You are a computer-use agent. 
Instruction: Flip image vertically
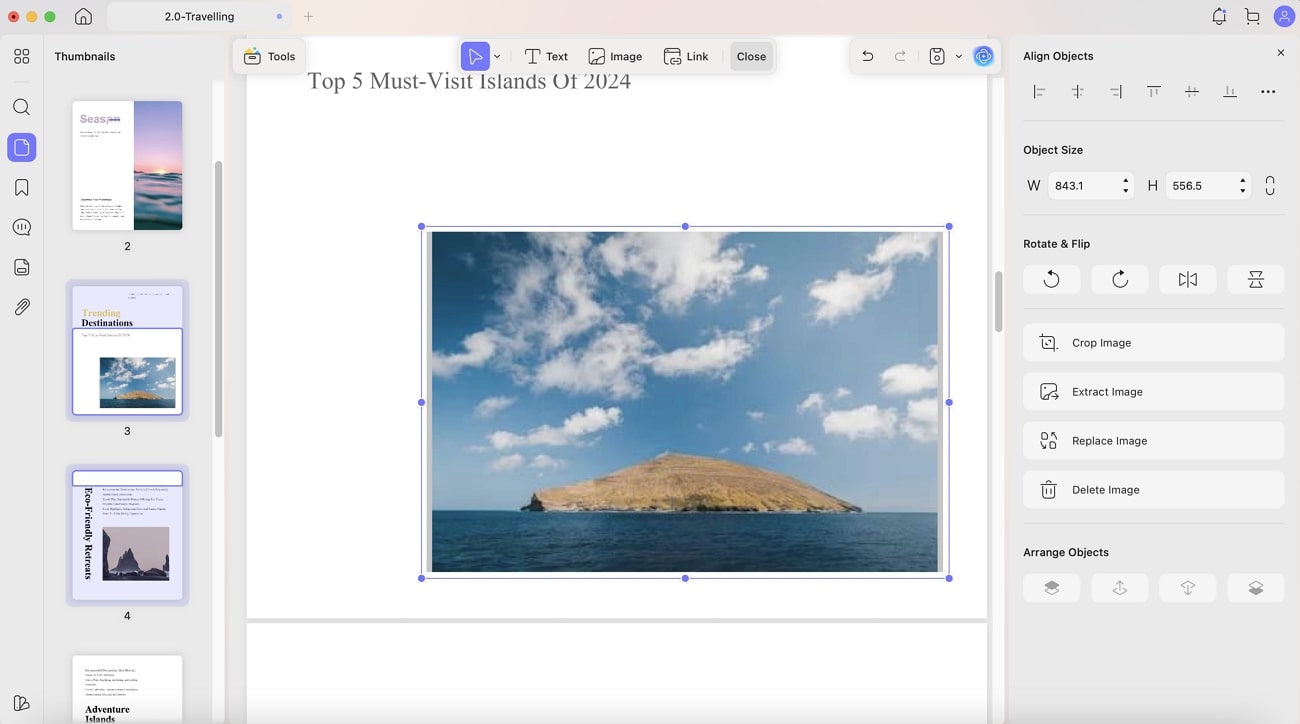point(1256,279)
